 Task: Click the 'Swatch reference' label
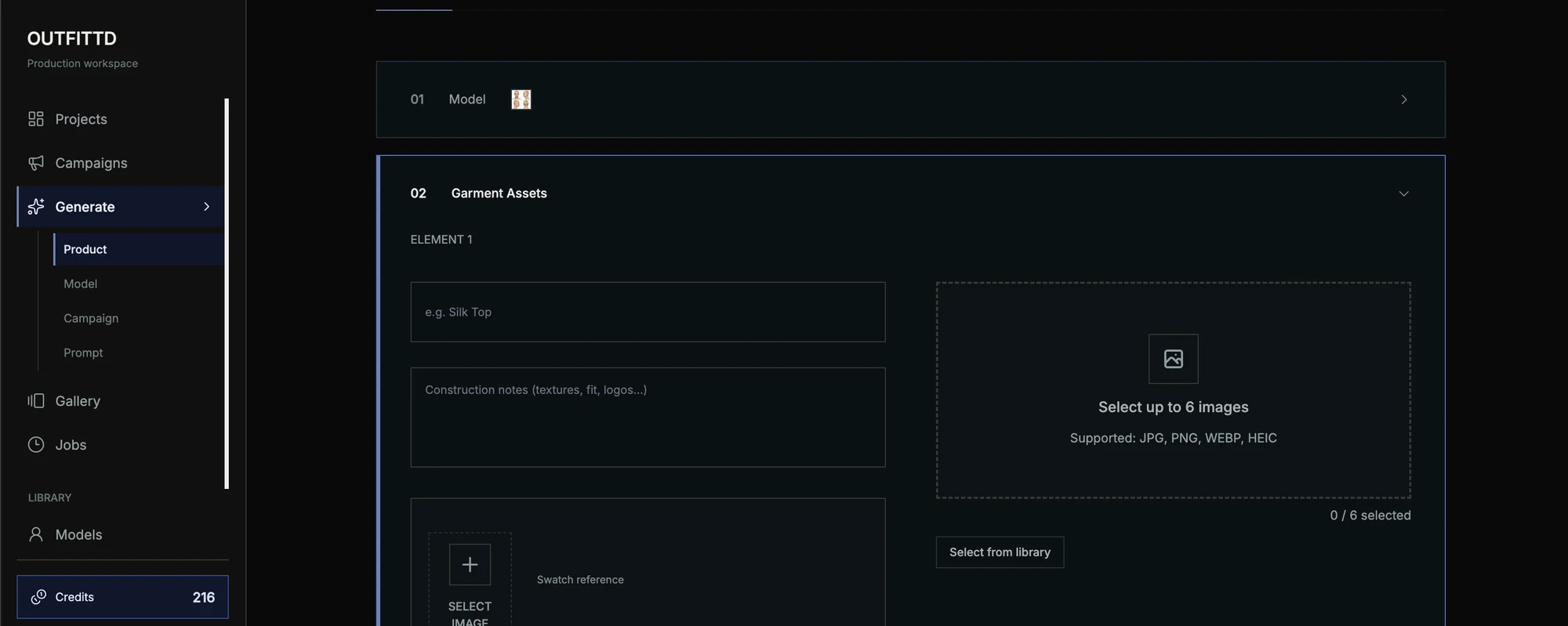point(580,580)
